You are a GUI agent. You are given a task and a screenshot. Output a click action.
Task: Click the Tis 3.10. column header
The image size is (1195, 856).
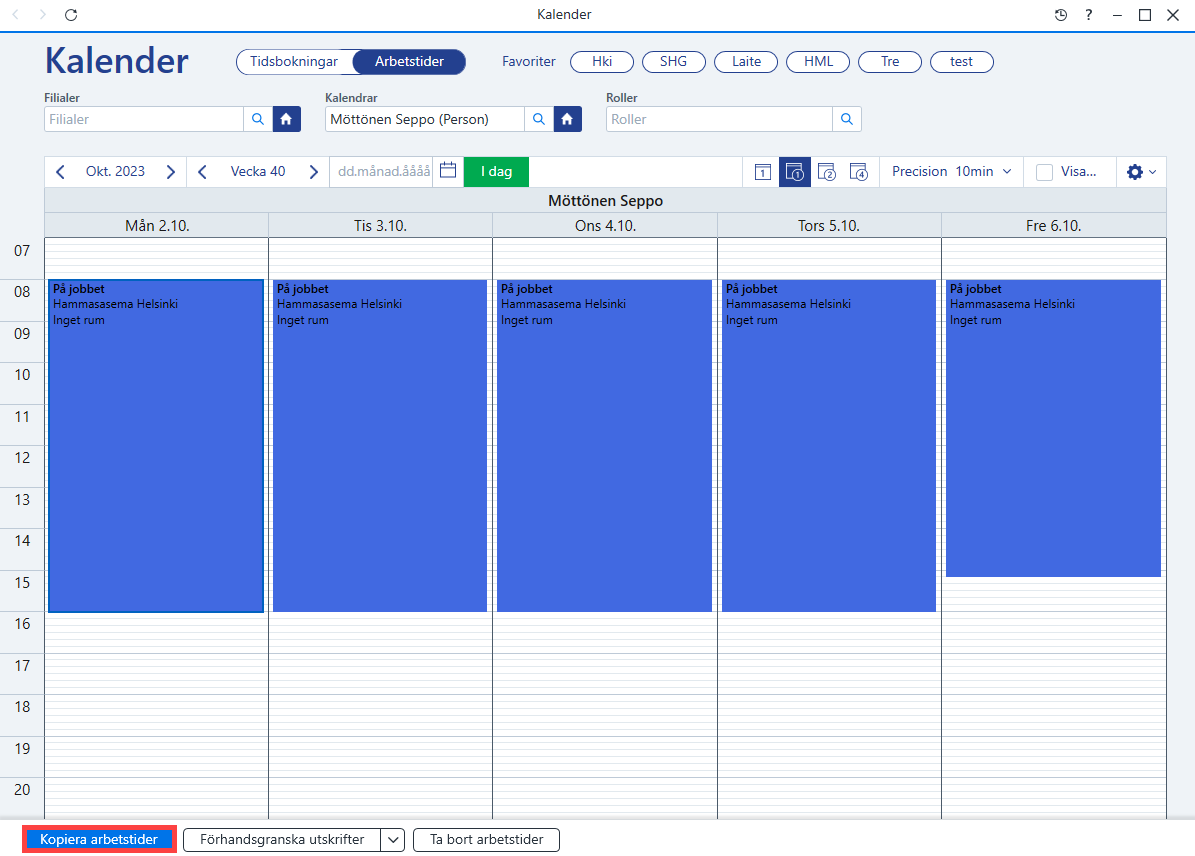380,226
